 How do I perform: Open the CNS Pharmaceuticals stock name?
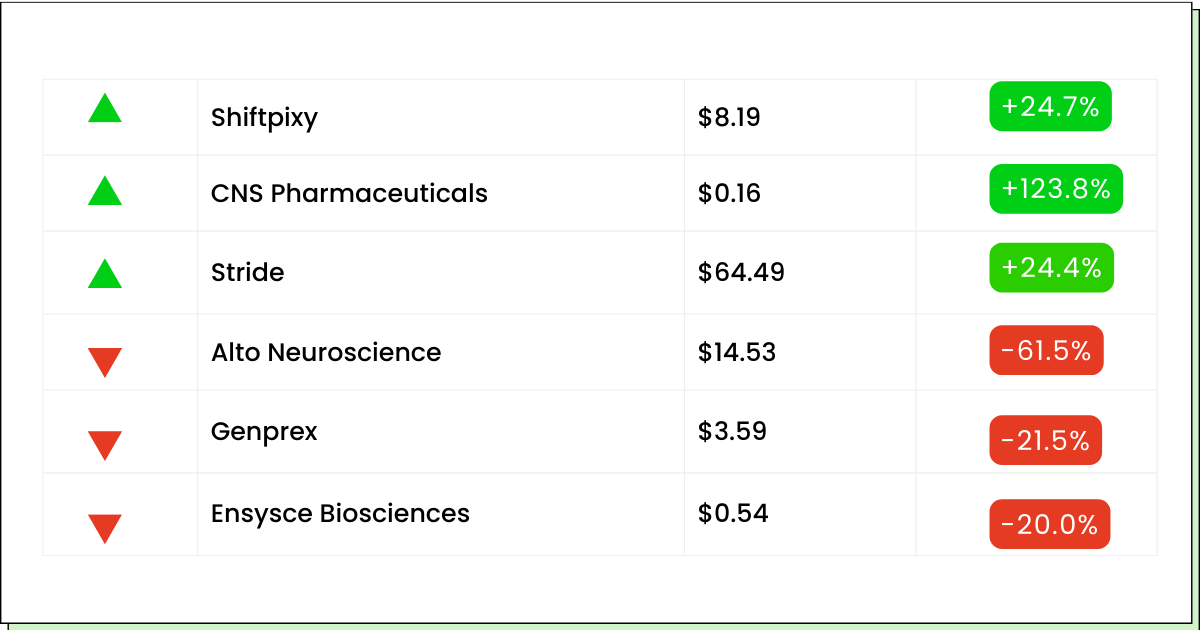pyautogui.click(x=349, y=193)
